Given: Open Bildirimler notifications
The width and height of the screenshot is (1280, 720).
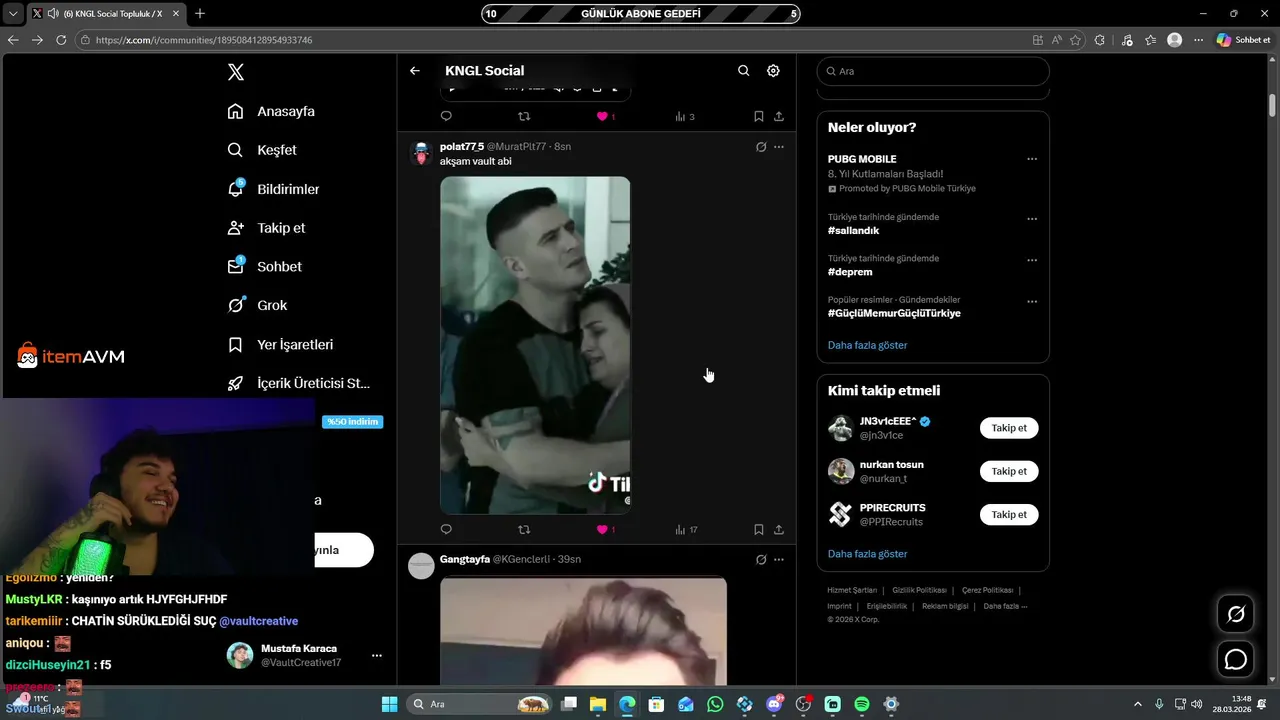Looking at the screenshot, I should 273,189.
